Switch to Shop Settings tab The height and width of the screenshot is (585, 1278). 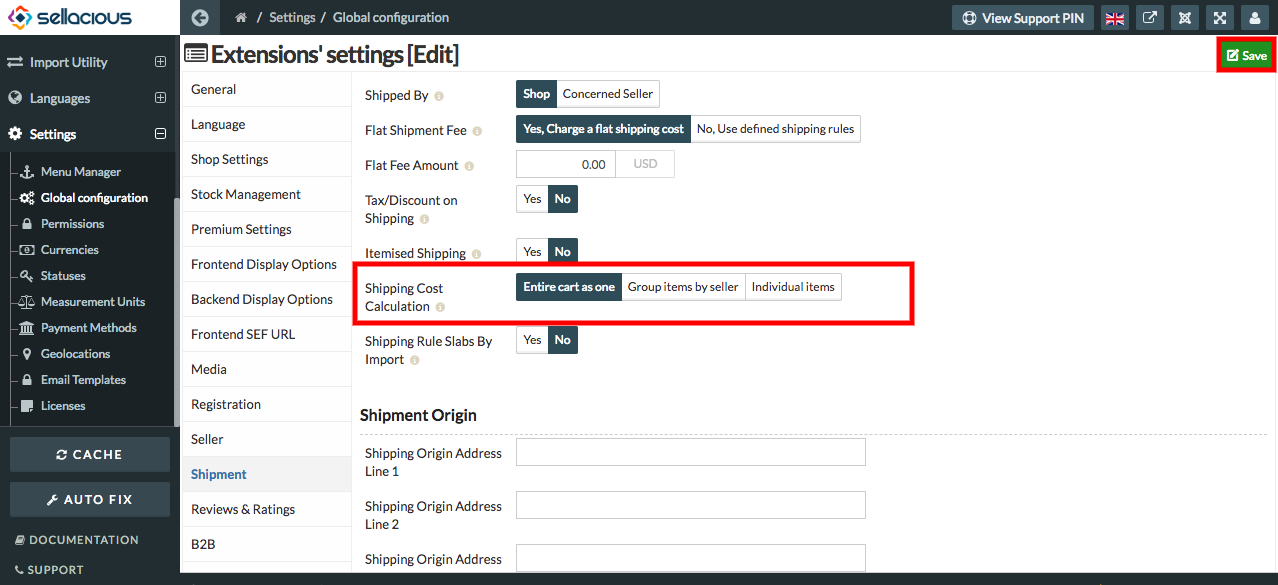[x=266, y=159]
